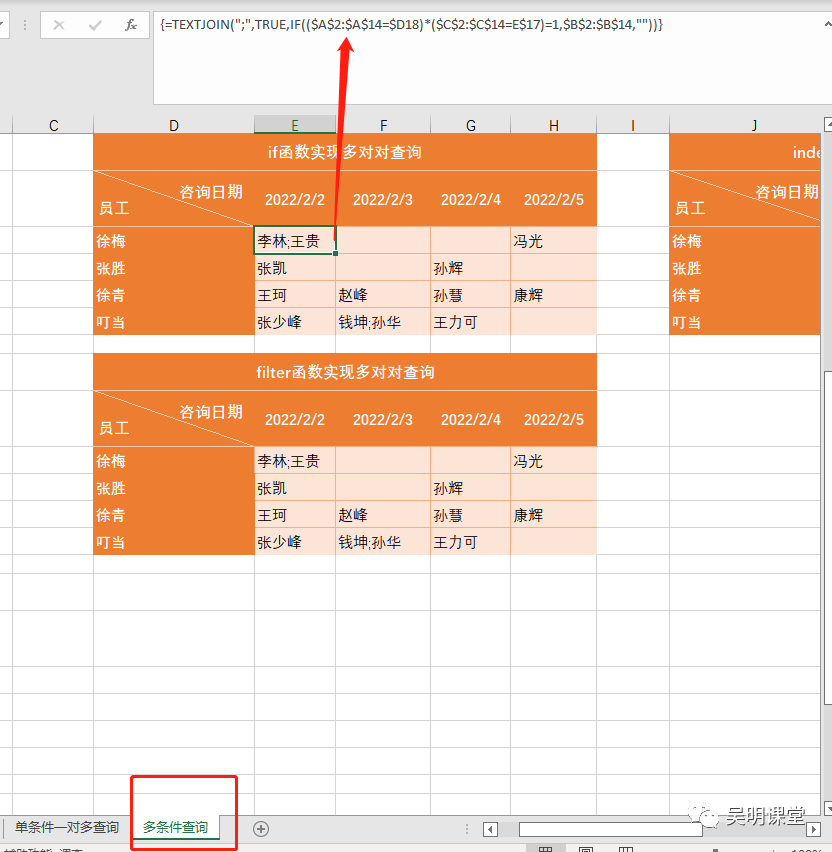The width and height of the screenshot is (832, 852).
Task: Click the vertical scrollbar up arrow
Action: click(828, 124)
